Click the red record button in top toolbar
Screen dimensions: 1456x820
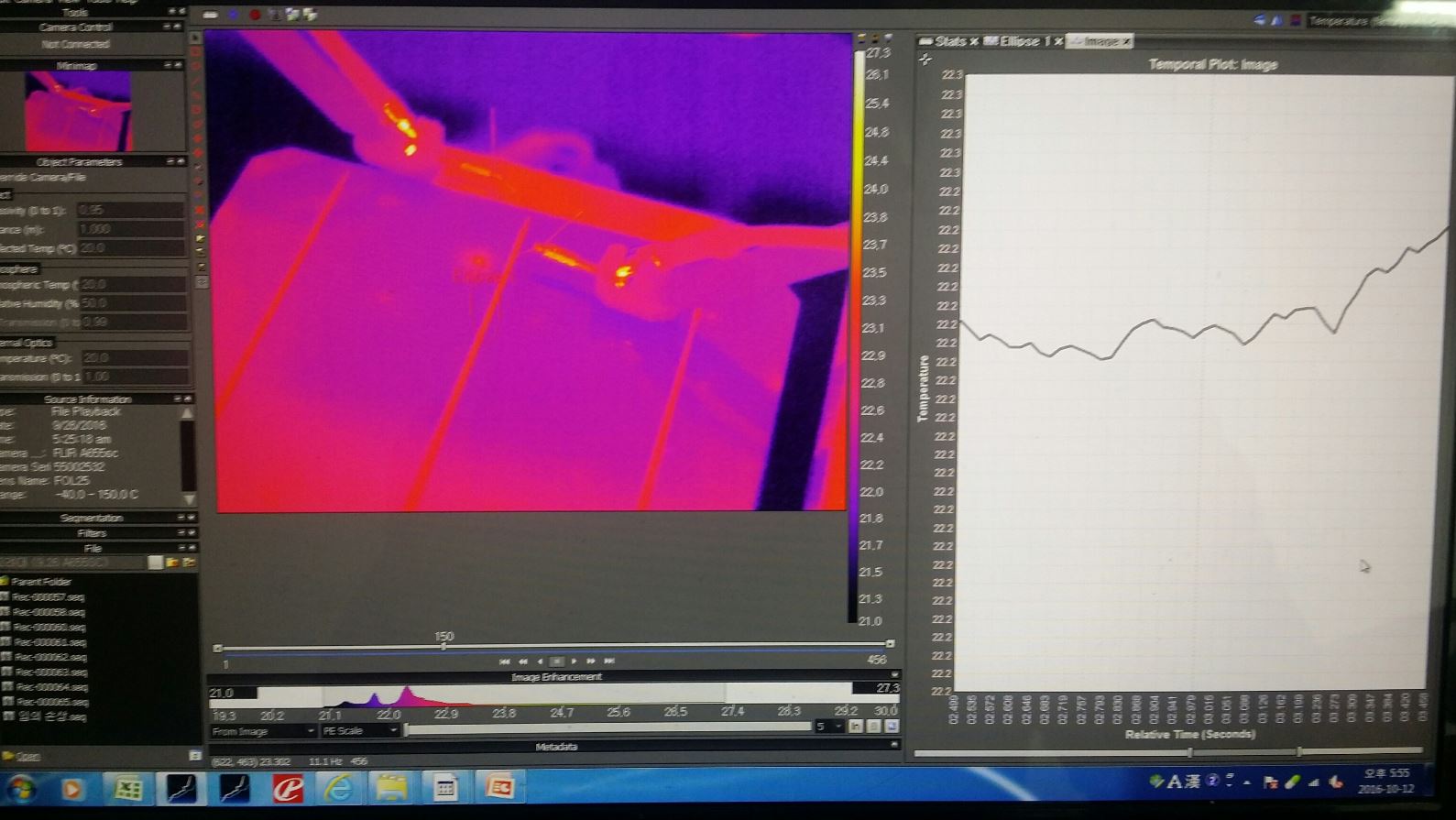pos(255,15)
